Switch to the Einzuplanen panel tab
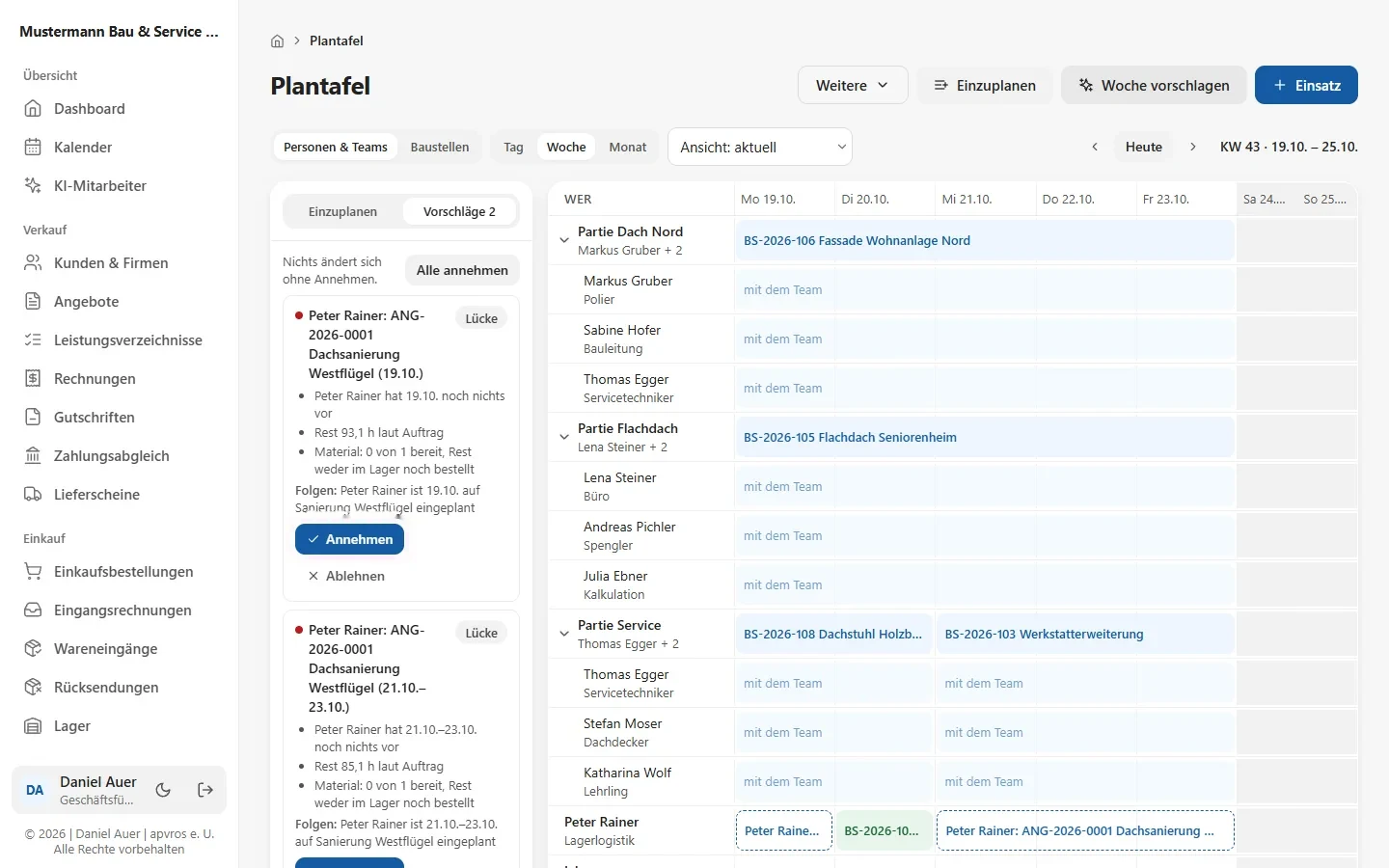The width and height of the screenshot is (1389, 868). coord(342,211)
